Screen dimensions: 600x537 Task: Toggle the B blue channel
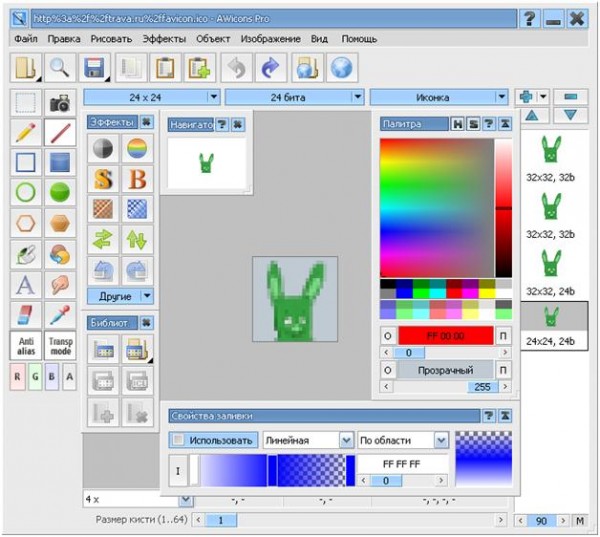pyautogui.click(x=52, y=377)
